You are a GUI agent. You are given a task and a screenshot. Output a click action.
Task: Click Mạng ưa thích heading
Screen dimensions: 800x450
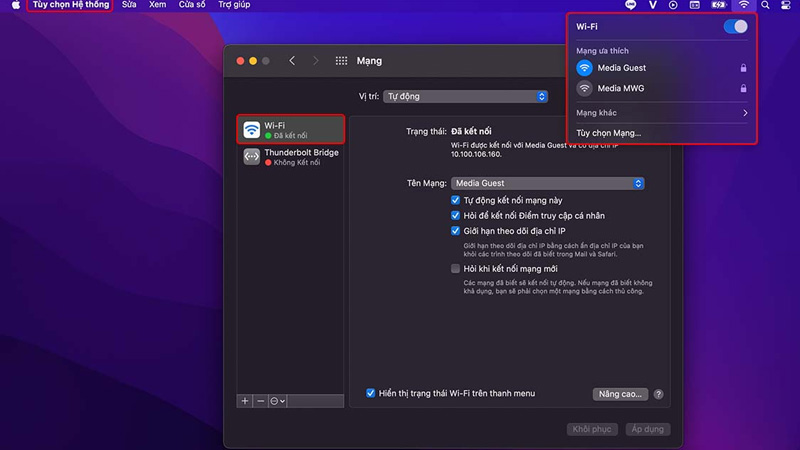[x=602, y=51]
